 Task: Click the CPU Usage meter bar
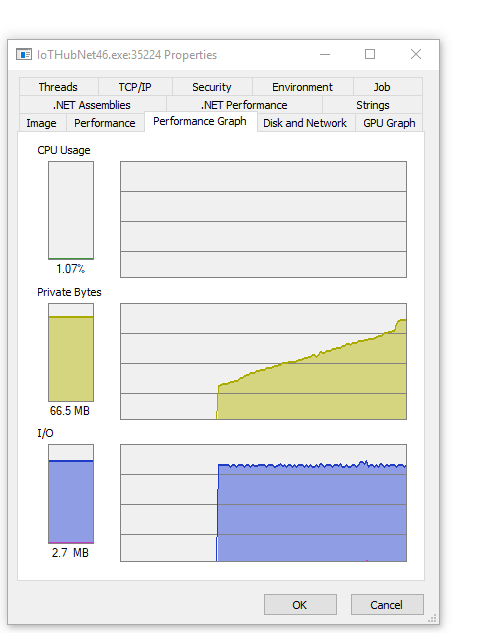click(x=71, y=210)
